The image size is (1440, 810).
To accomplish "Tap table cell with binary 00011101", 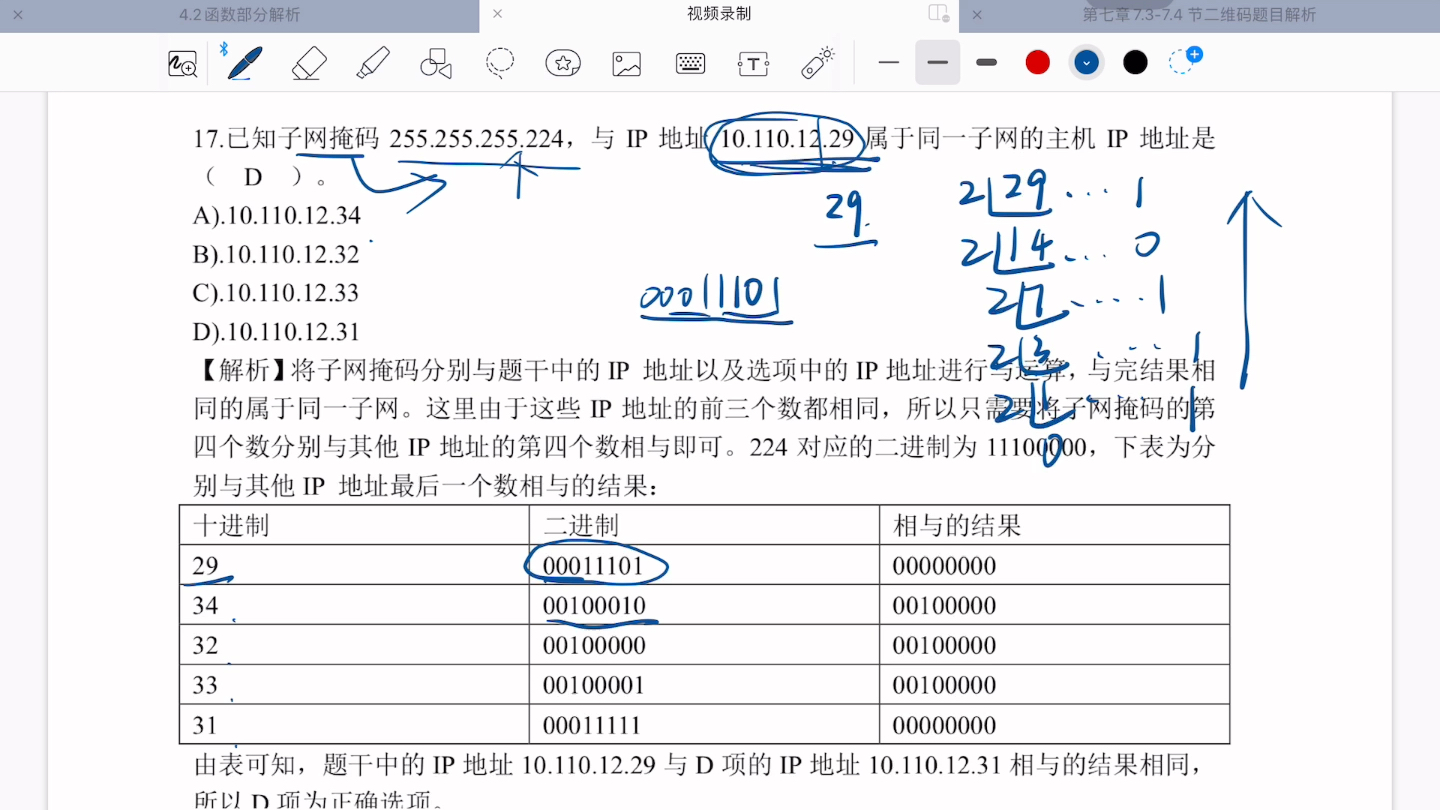I will click(704, 565).
